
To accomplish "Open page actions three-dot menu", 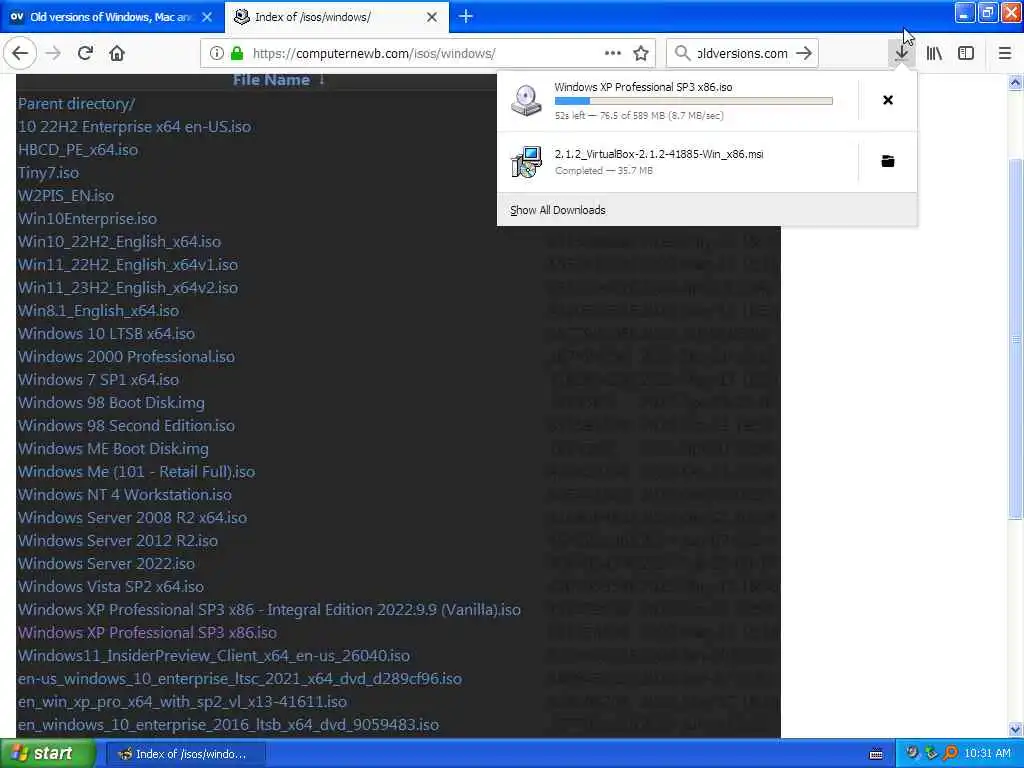I will coord(613,53).
